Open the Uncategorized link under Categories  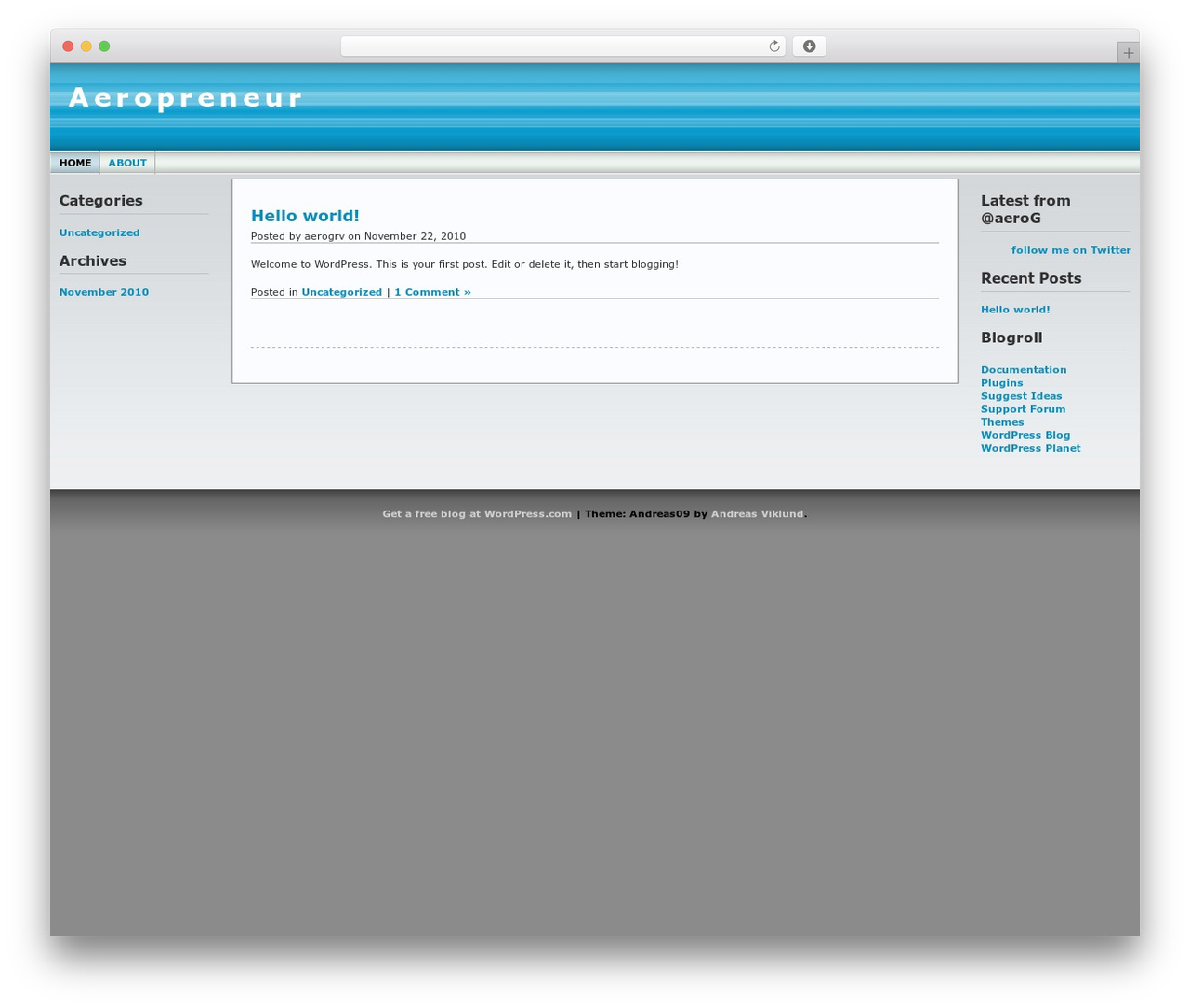(99, 232)
